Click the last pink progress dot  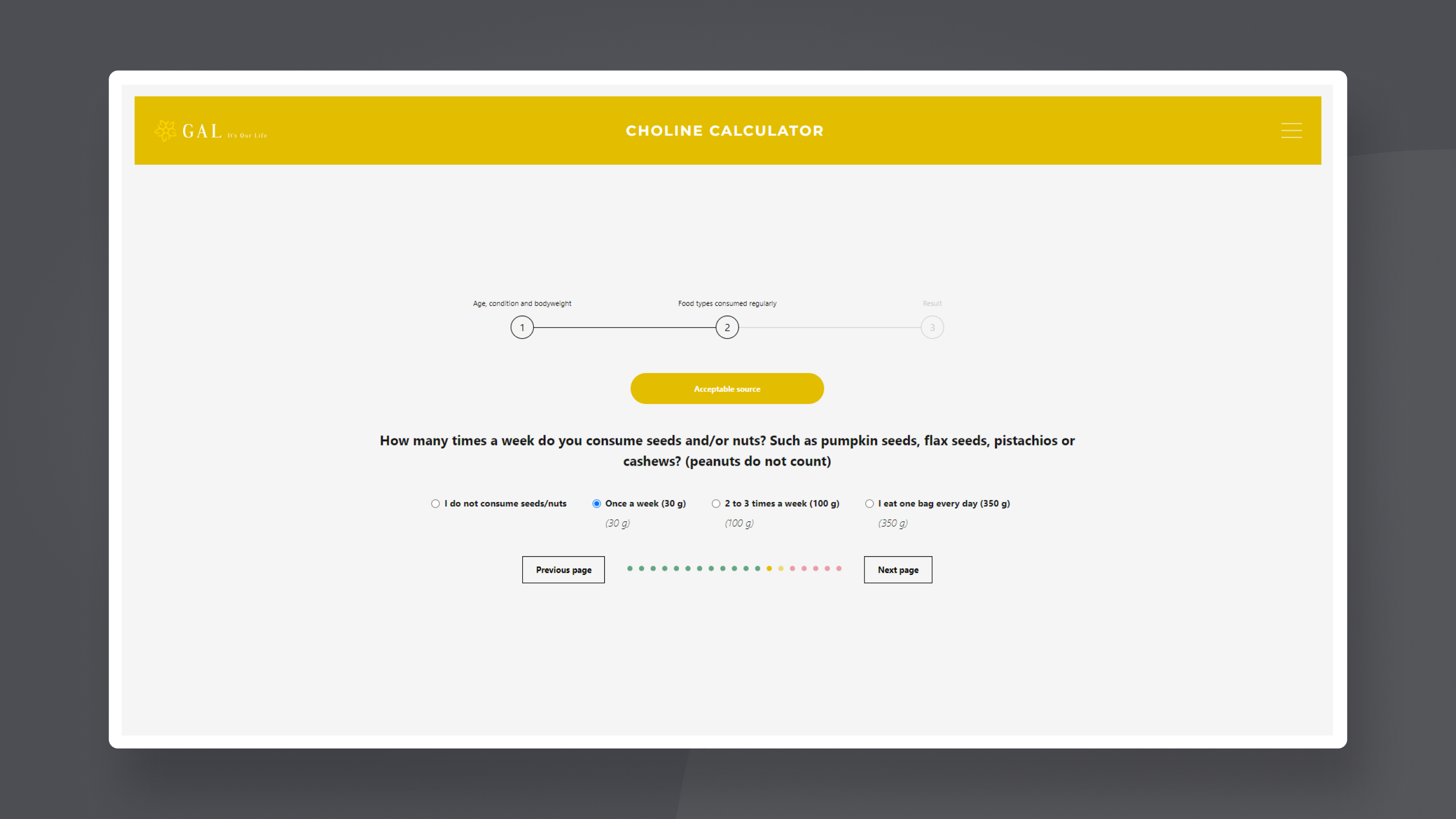tap(839, 569)
